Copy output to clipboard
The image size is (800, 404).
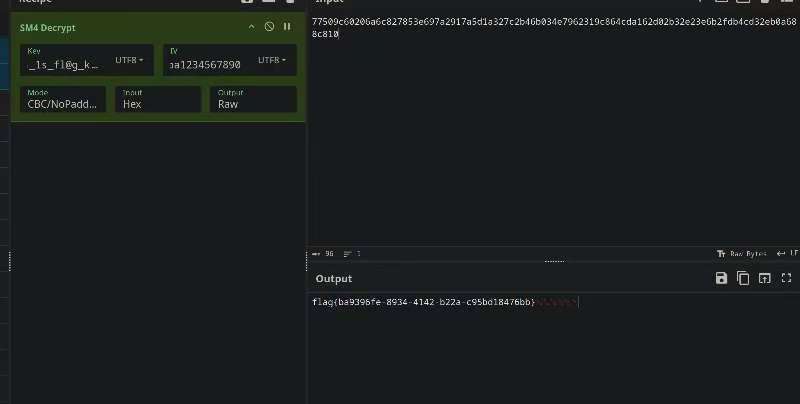click(x=743, y=278)
